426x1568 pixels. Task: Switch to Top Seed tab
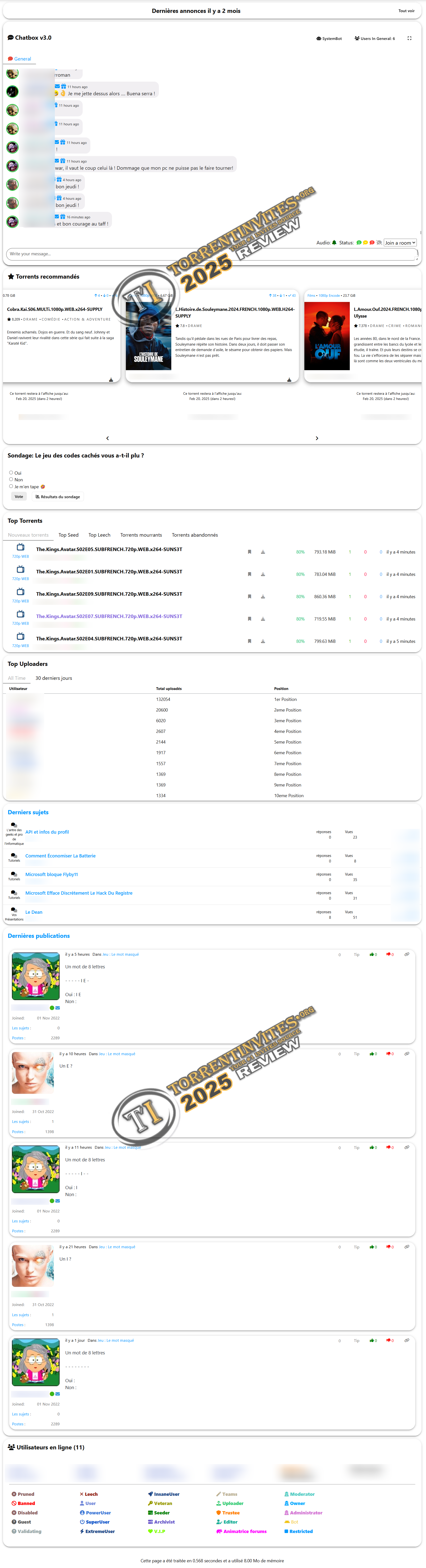pos(68,535)
